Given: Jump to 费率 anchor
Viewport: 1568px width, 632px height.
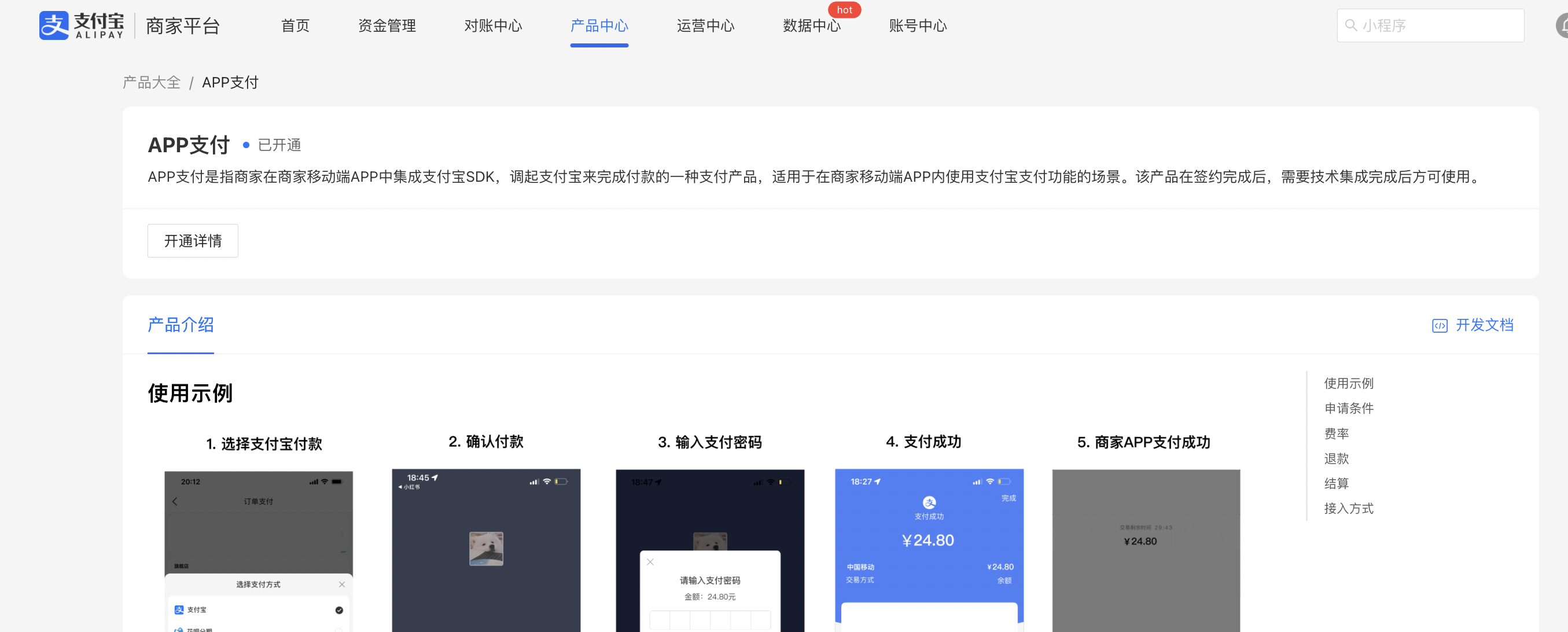Looking at the screenshot, I should (x=1336, y=433).
